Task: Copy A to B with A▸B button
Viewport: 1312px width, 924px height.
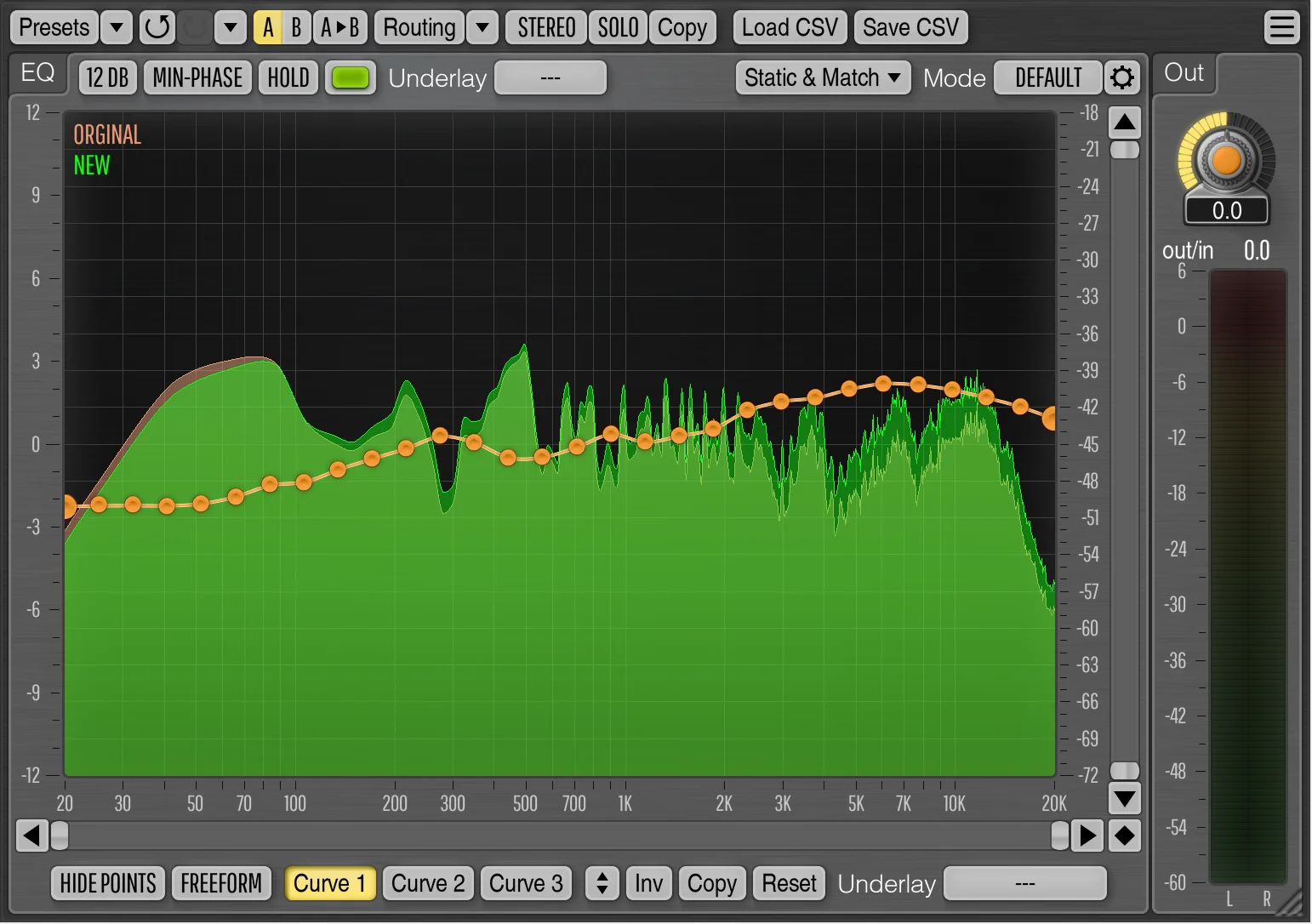Action: [x=340, y=27]
